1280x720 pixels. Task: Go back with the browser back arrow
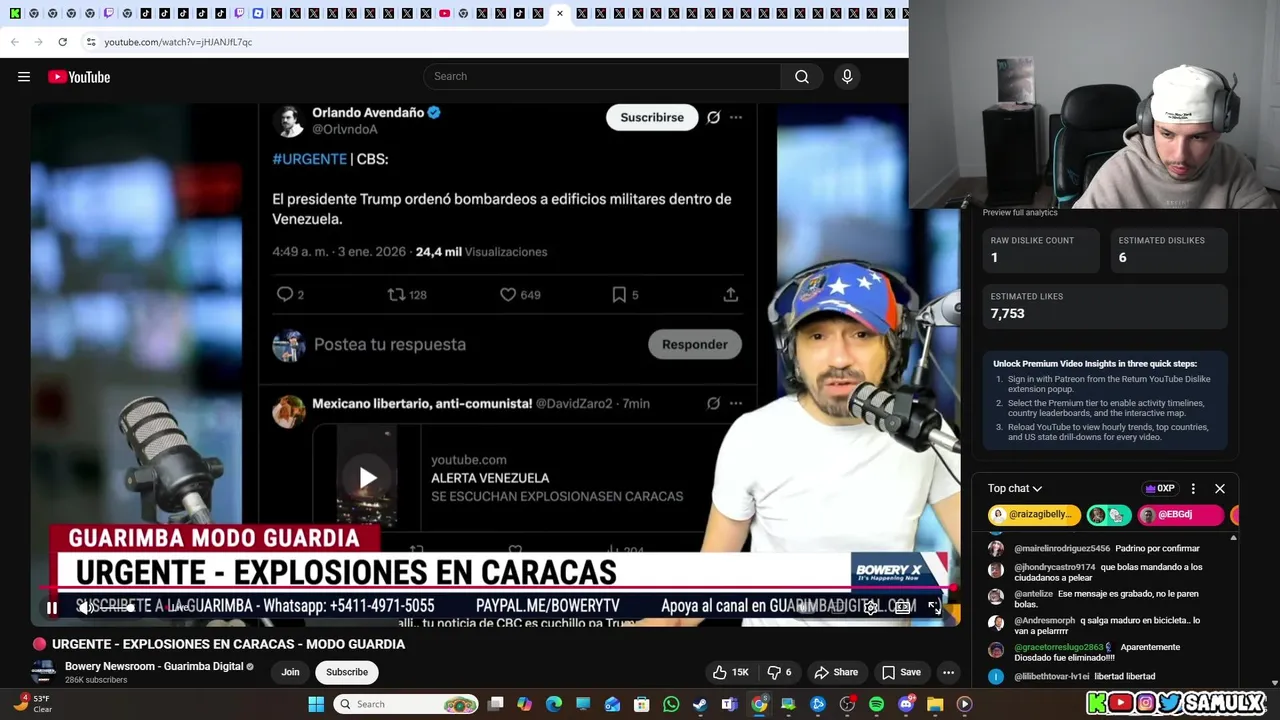pyautogui.click(x=15, y=42)
